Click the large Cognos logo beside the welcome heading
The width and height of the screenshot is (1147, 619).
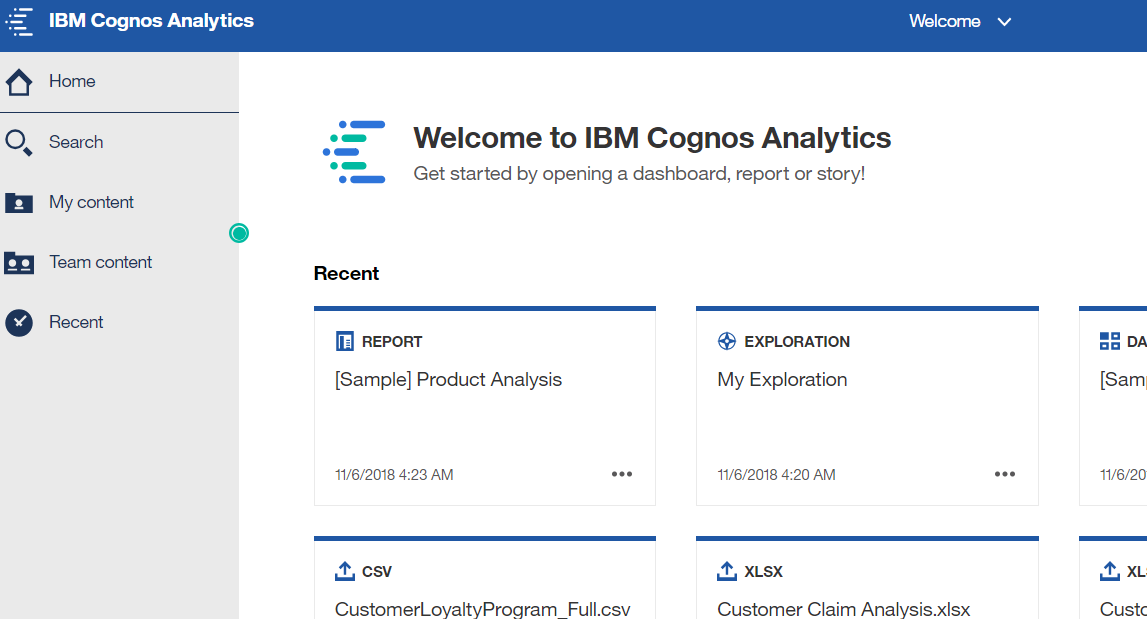pos(355,152)
